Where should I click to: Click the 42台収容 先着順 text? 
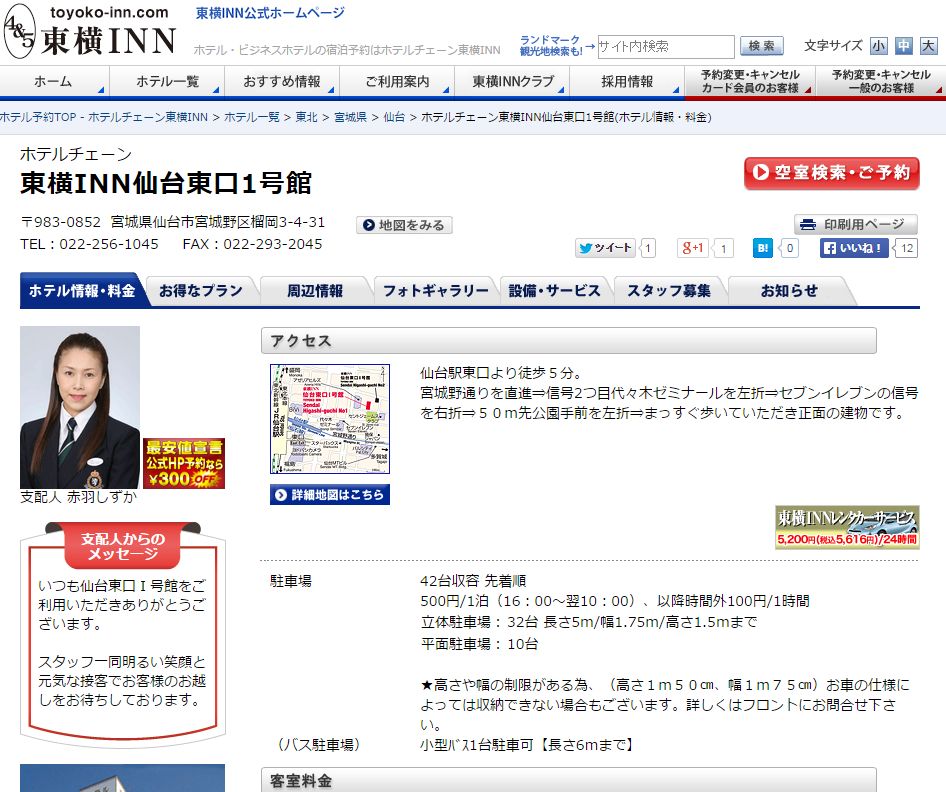473,581
